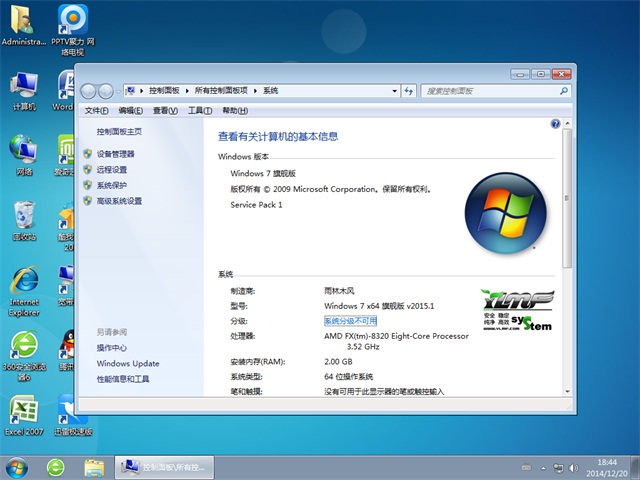Open the Administrator folder desktop icon
This screenshot has height=480, width=640.
[x=24, y=25]
